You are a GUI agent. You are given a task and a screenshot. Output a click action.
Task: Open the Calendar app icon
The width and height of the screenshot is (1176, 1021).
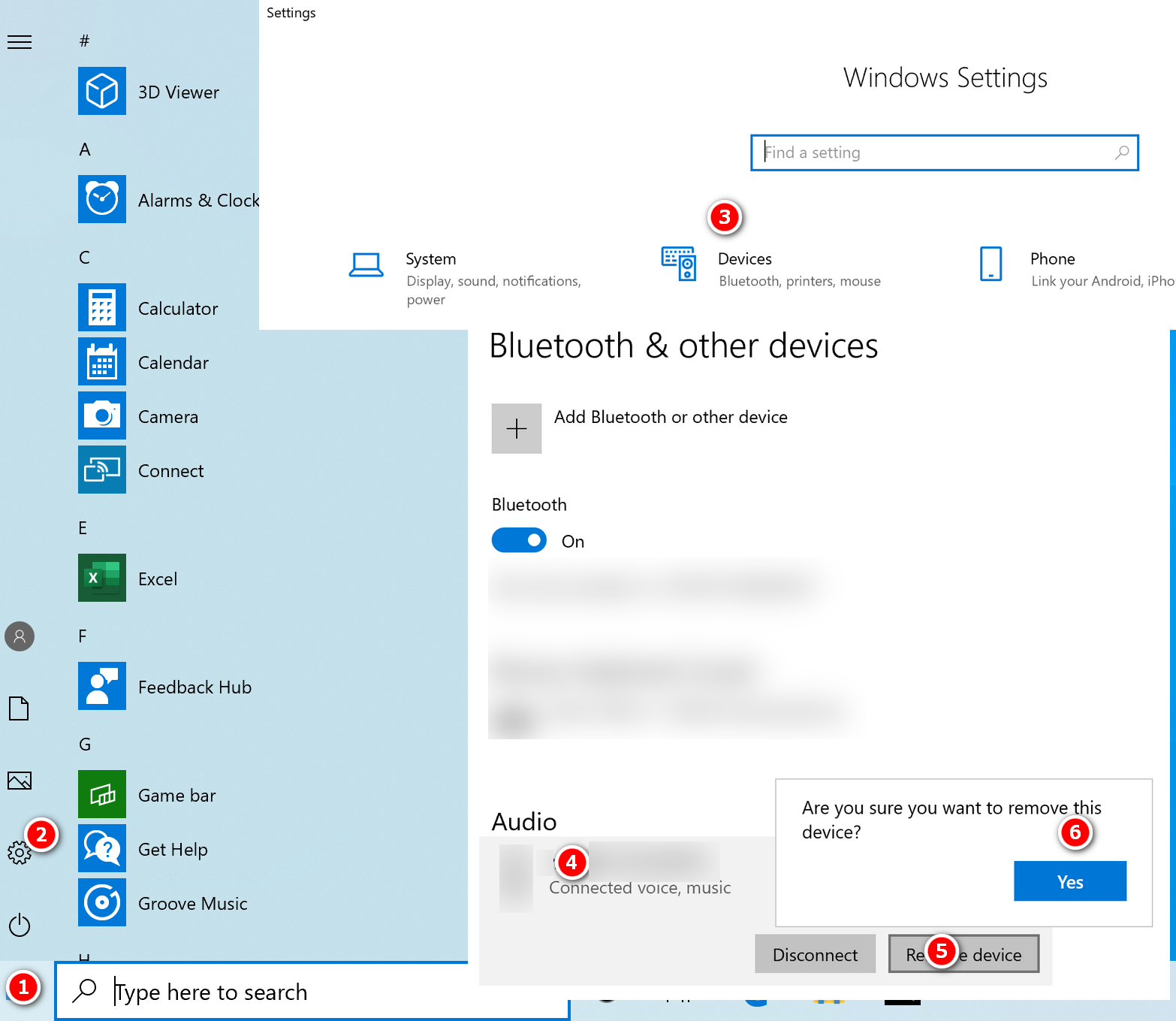pos(102,361)
